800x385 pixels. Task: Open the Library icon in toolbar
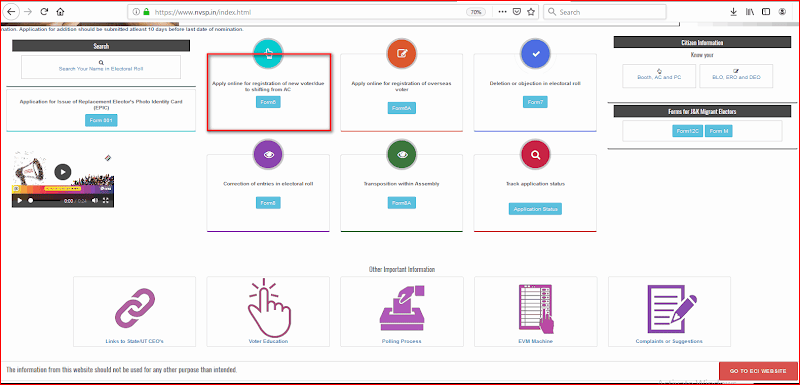tap(749, 12)
